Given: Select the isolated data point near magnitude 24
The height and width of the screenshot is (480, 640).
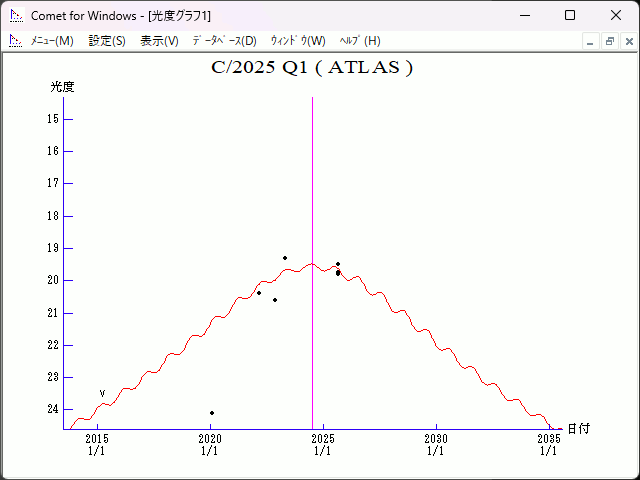Looking at the screenshot, I should [x=212, y=413].
